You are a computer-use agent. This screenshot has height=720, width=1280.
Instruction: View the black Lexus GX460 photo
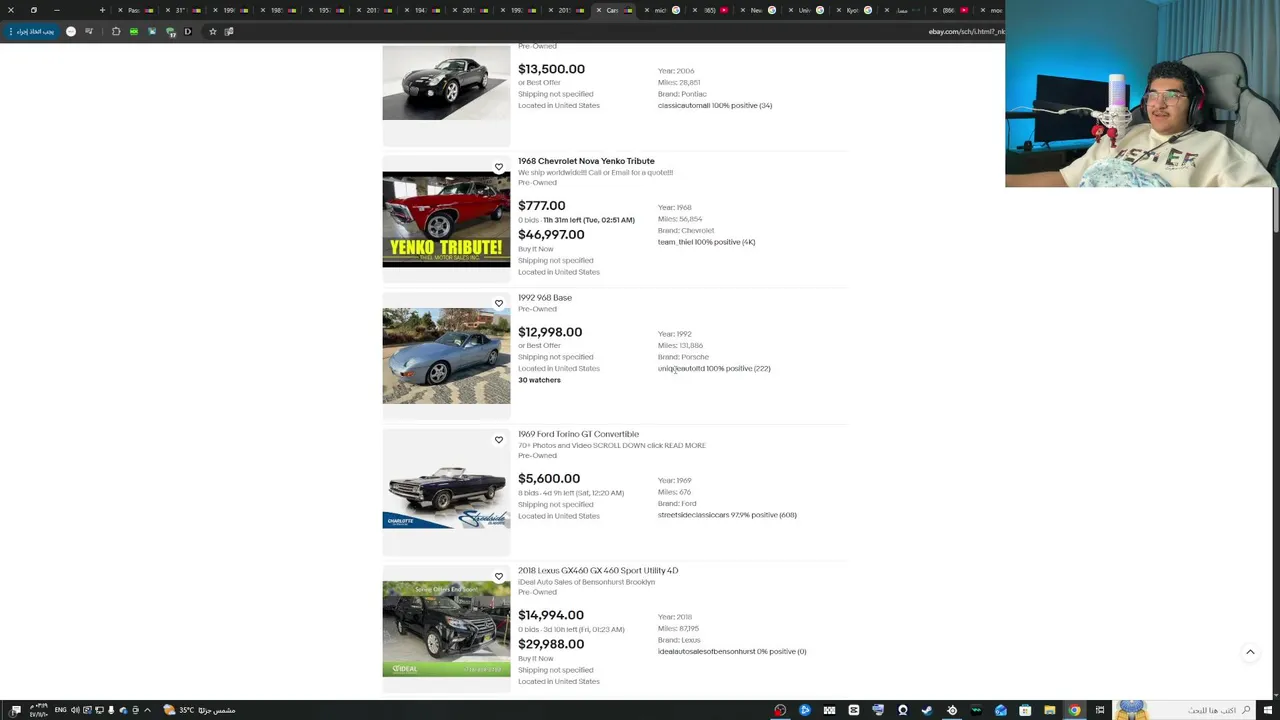446,629
